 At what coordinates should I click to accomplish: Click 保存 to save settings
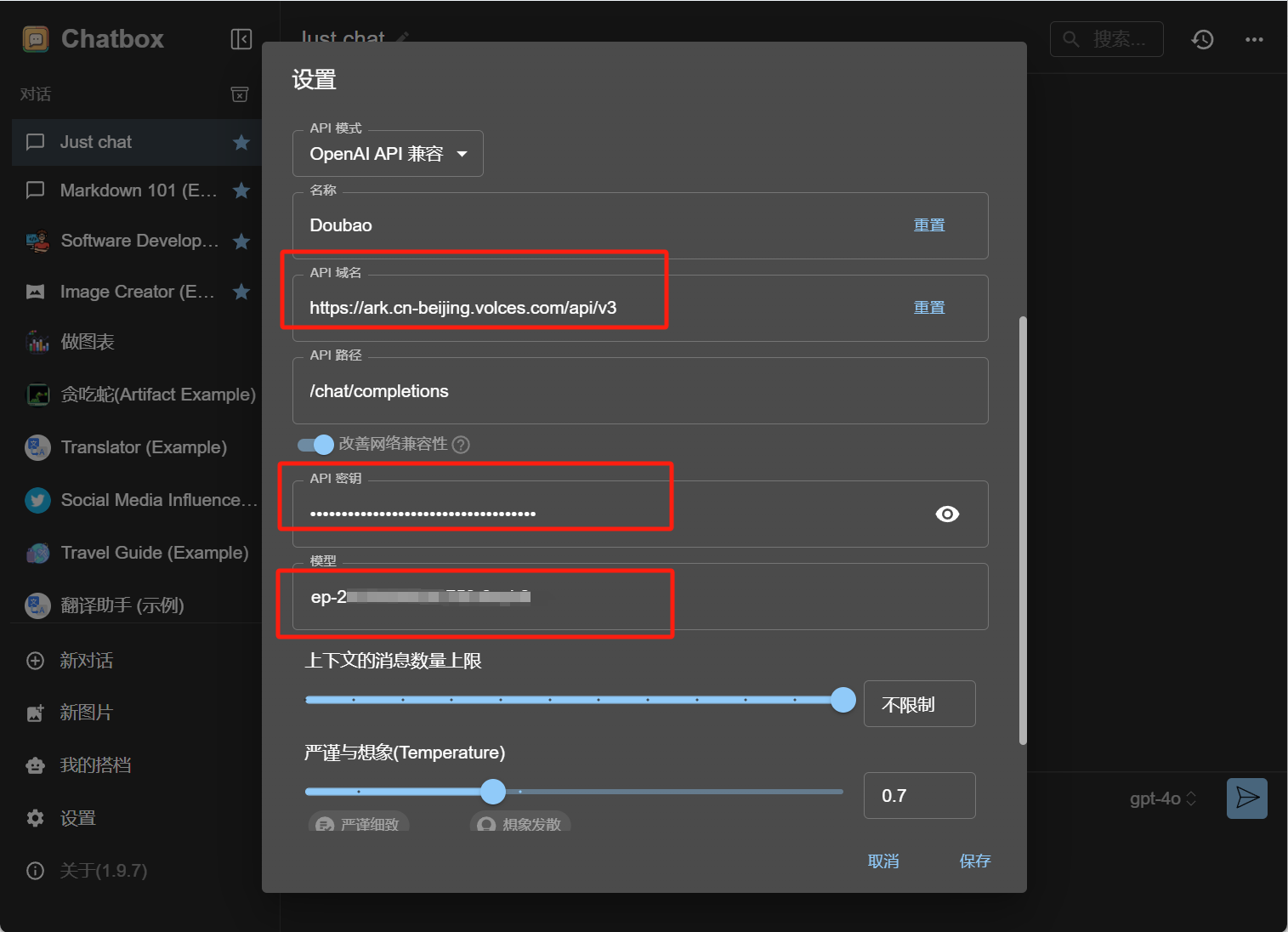point(974,861)
